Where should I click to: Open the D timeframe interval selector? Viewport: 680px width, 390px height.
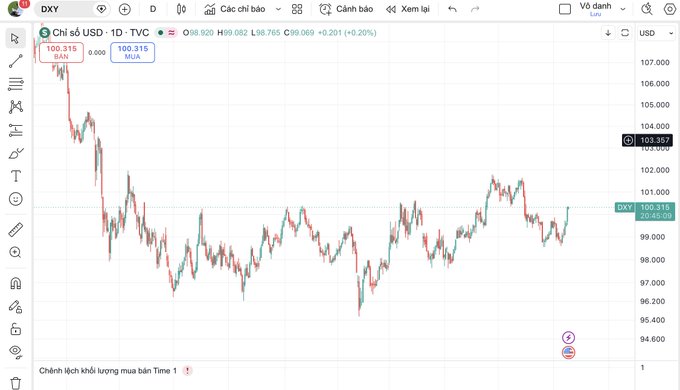[153, 9]
